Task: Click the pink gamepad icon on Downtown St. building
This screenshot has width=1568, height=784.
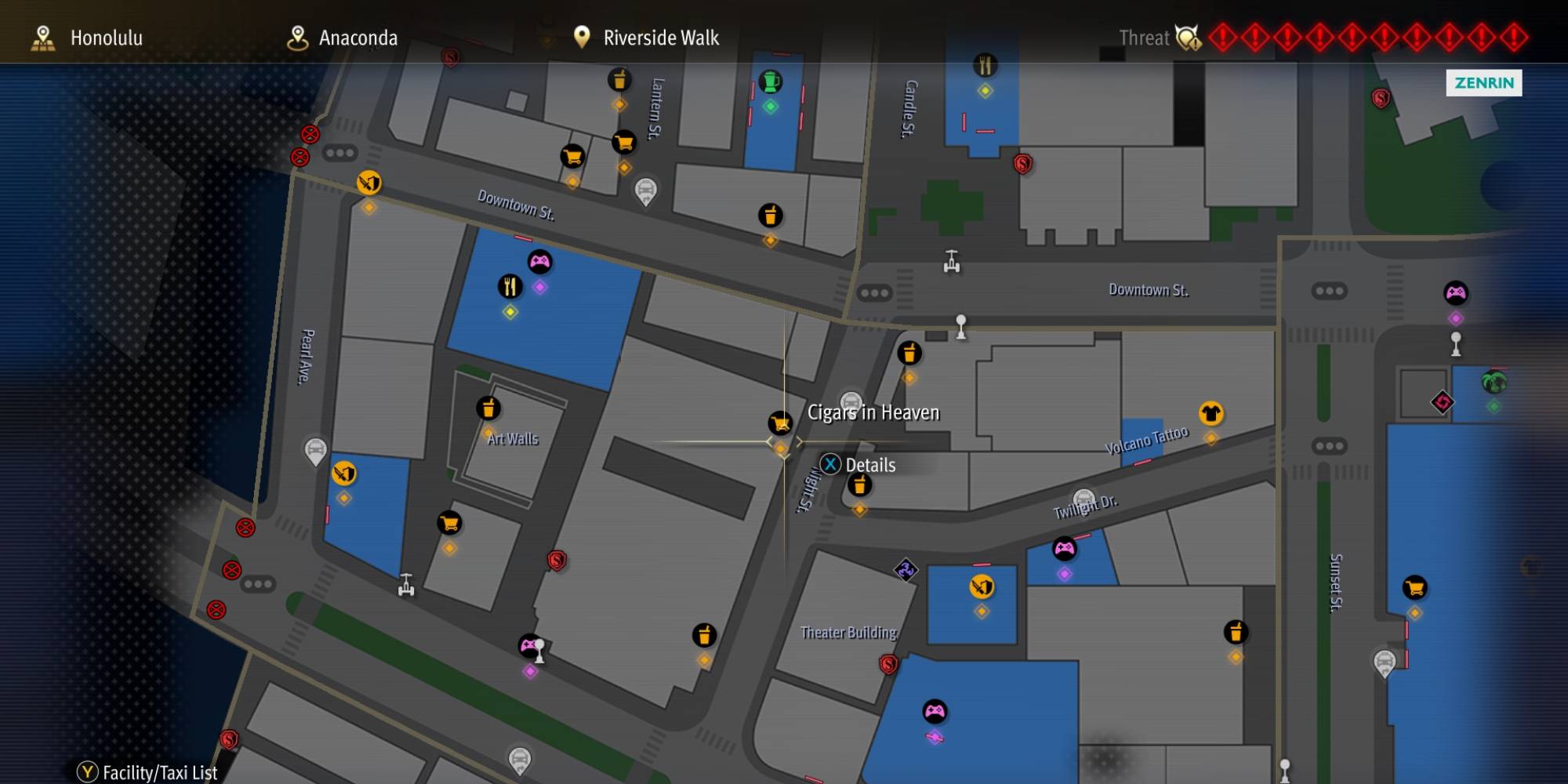Action: 539,262
